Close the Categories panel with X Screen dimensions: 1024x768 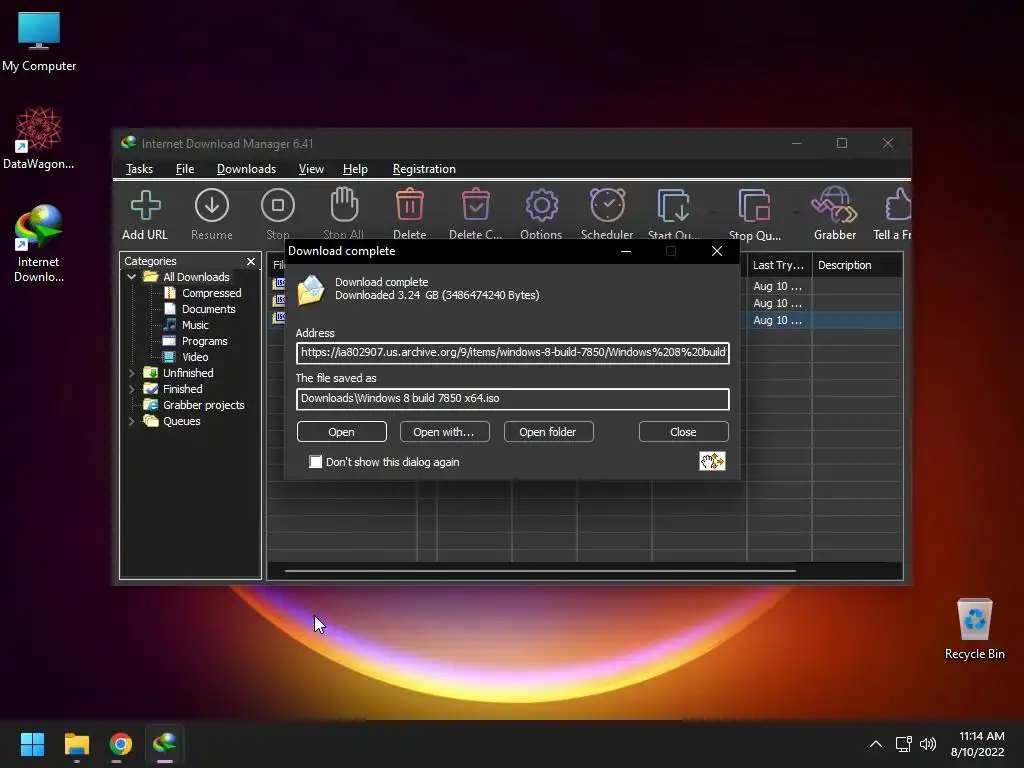click(x=251, y=261)
